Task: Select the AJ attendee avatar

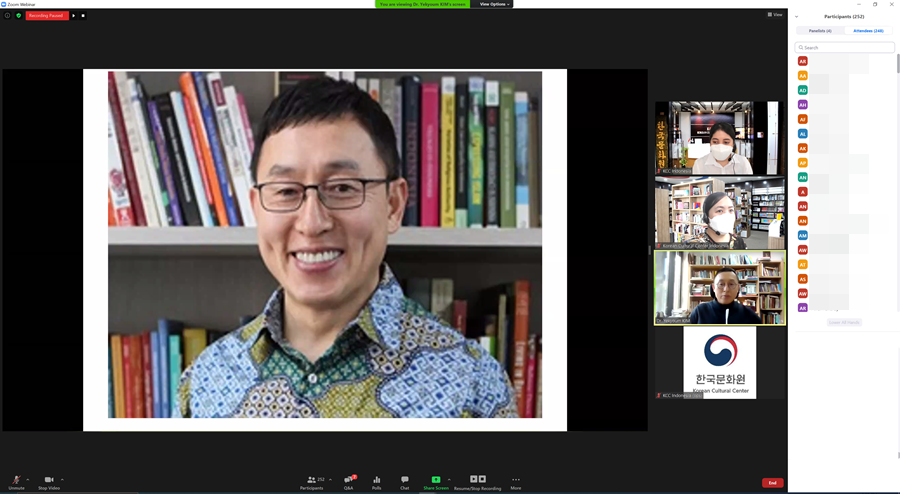Action: 802,119
